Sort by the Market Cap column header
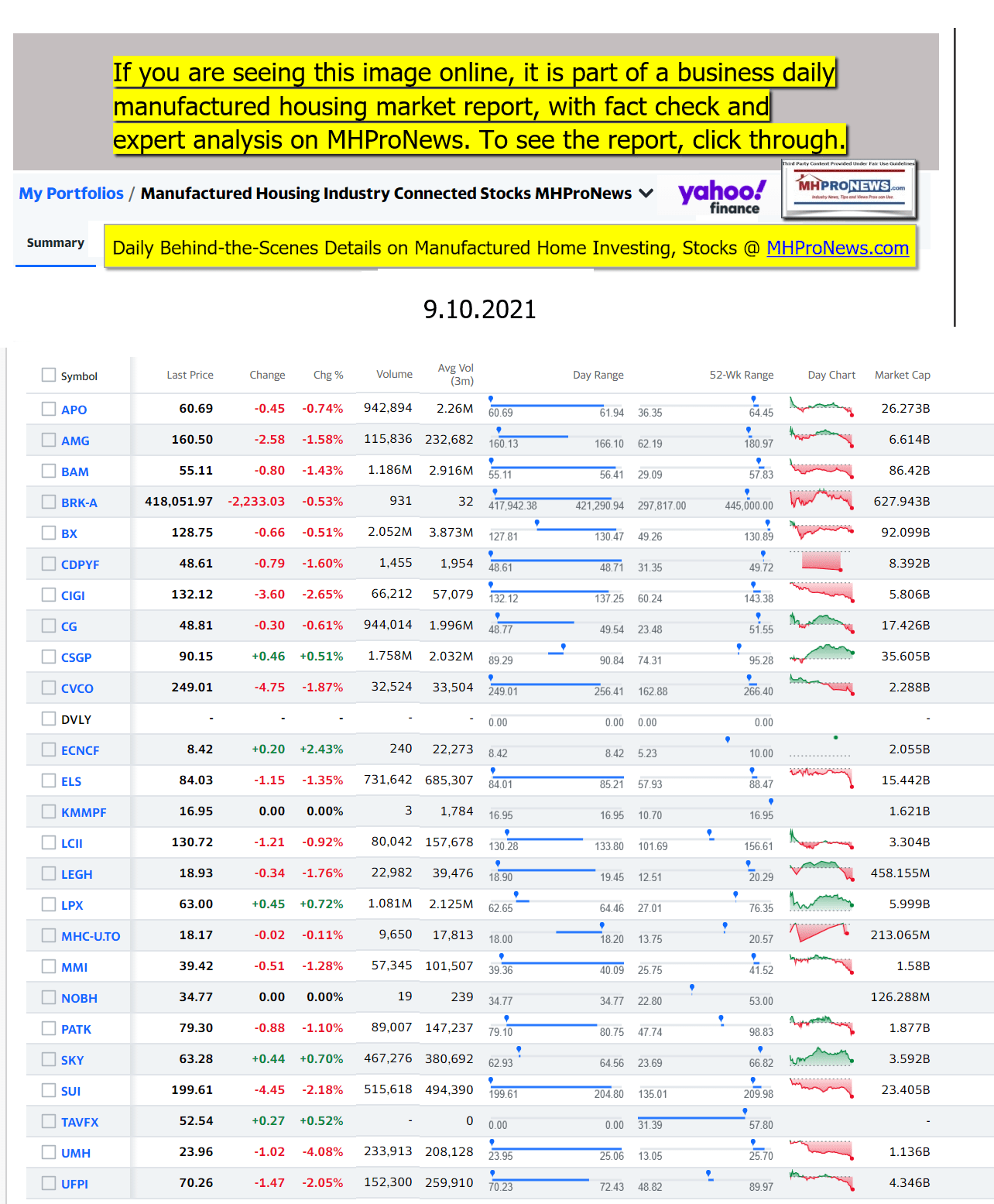This screenshot has height=1204, width=994. tap(903, 375)
